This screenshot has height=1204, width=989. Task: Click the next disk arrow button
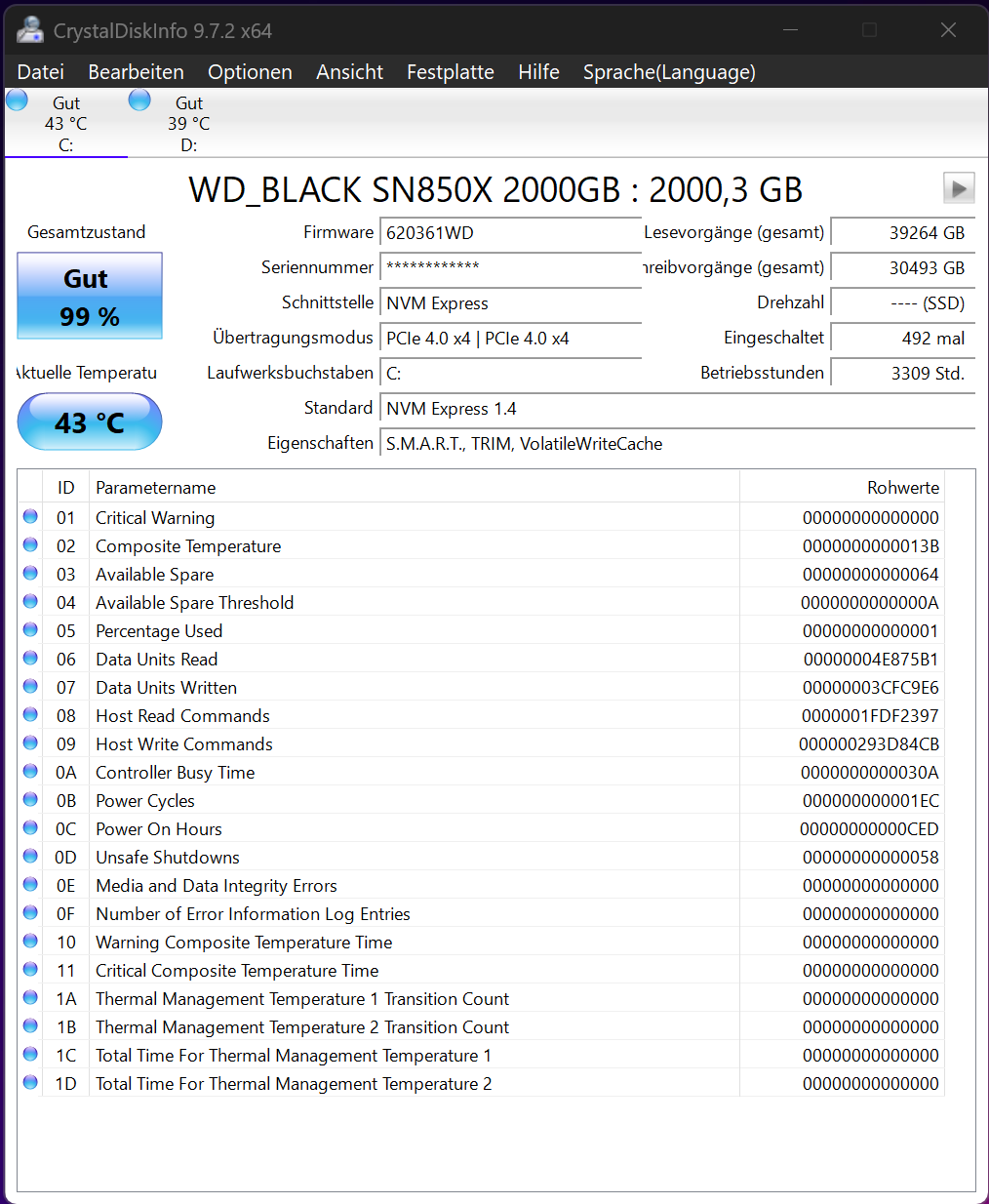pos(959,187)
